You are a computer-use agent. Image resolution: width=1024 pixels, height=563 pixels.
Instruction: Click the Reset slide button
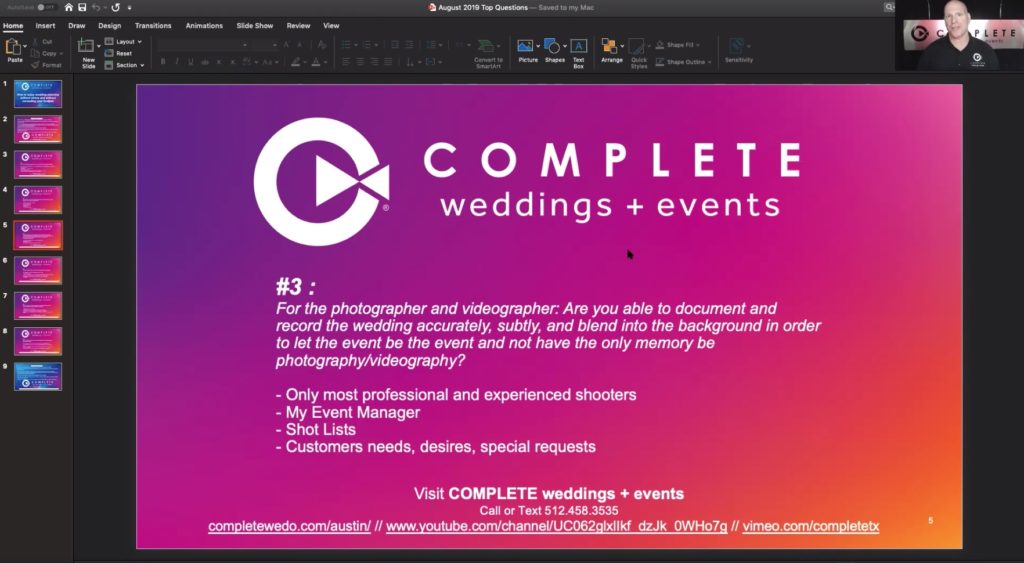point(119,53)
